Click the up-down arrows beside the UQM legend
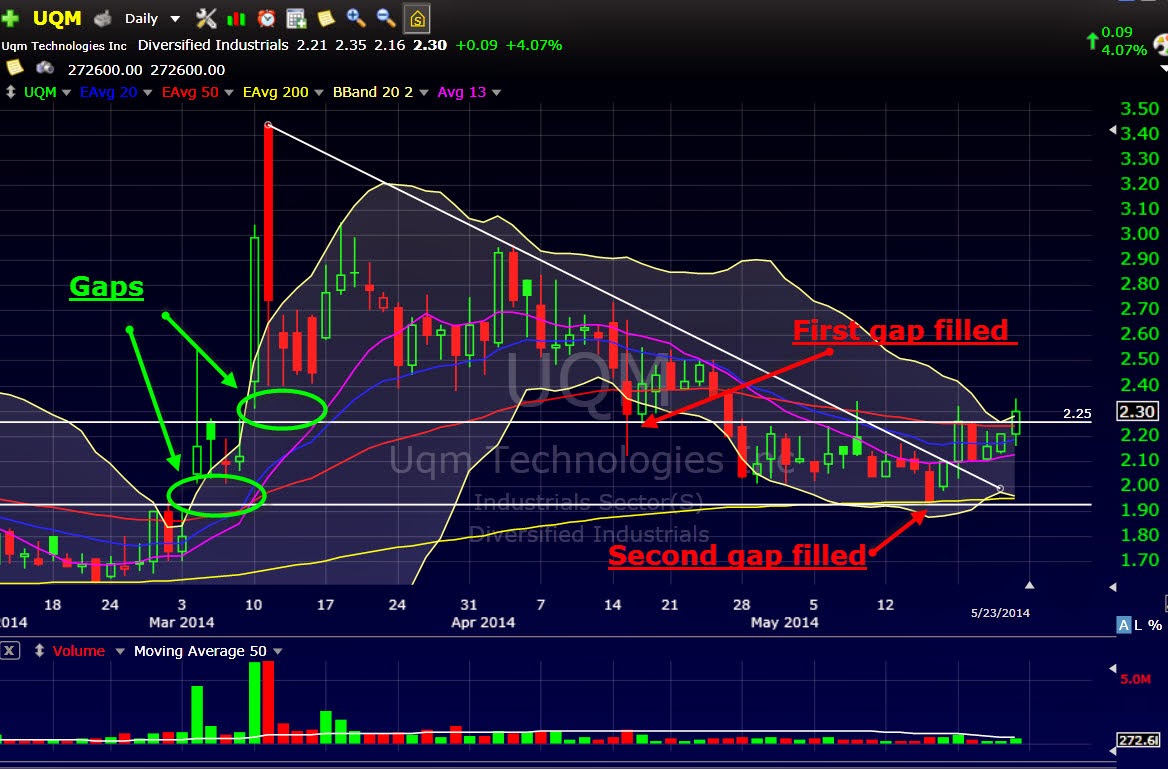 point(10,92)
